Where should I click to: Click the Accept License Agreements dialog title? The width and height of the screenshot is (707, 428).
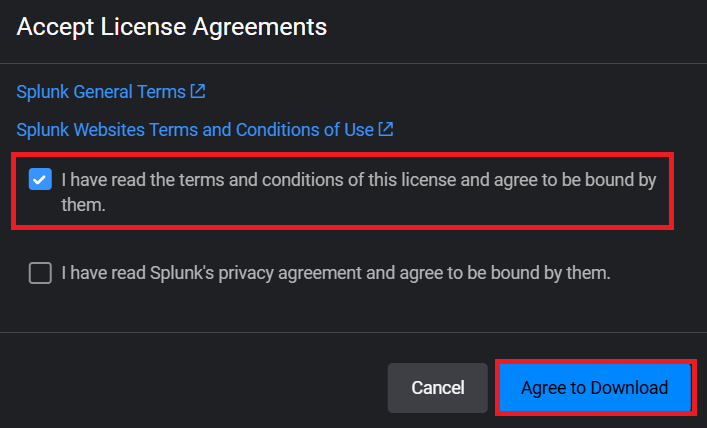tap(172, 27)
